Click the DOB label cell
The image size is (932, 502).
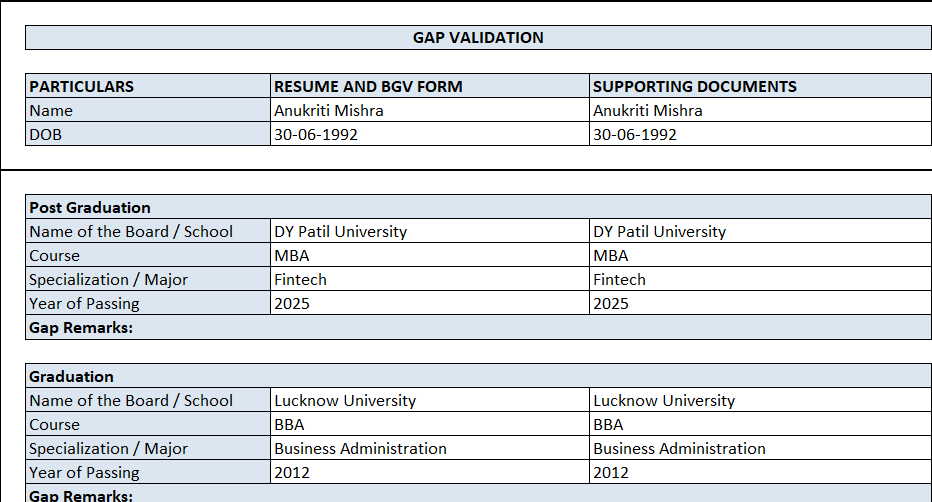click(x=148, y=135)
